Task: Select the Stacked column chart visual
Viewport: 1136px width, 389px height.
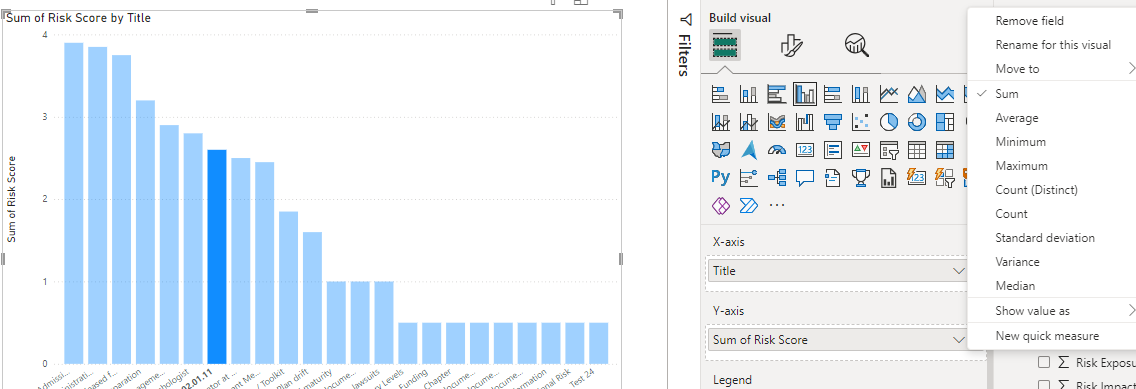Action: [748, 93]
